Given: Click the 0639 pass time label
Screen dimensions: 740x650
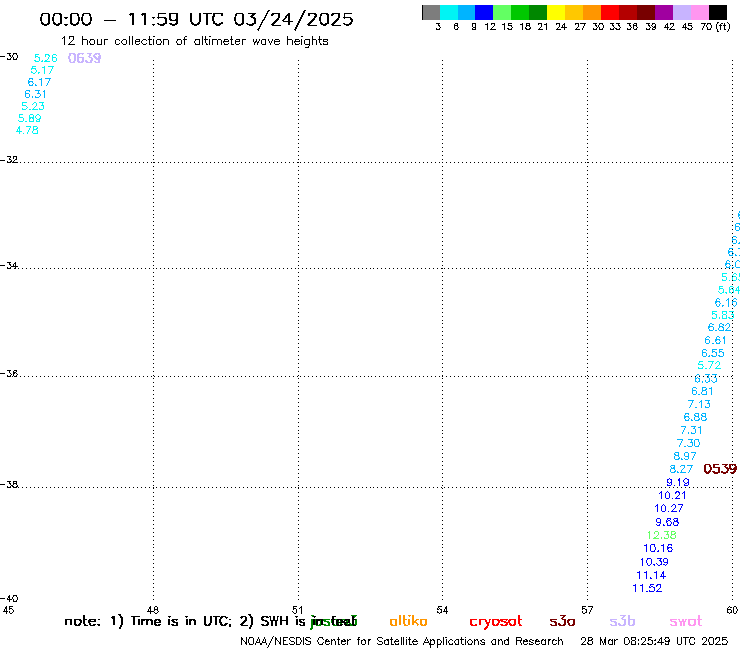Looking at the screenshot, I should pyautogui.click(x=84, y=58).
